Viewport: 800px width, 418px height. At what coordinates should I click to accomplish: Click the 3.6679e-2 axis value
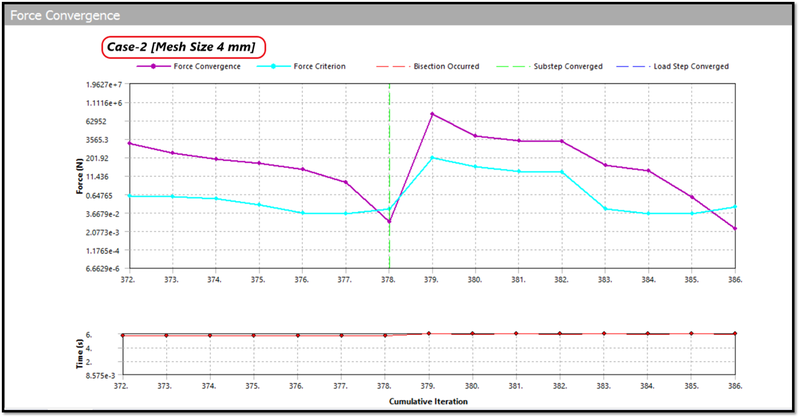point(103,214)
